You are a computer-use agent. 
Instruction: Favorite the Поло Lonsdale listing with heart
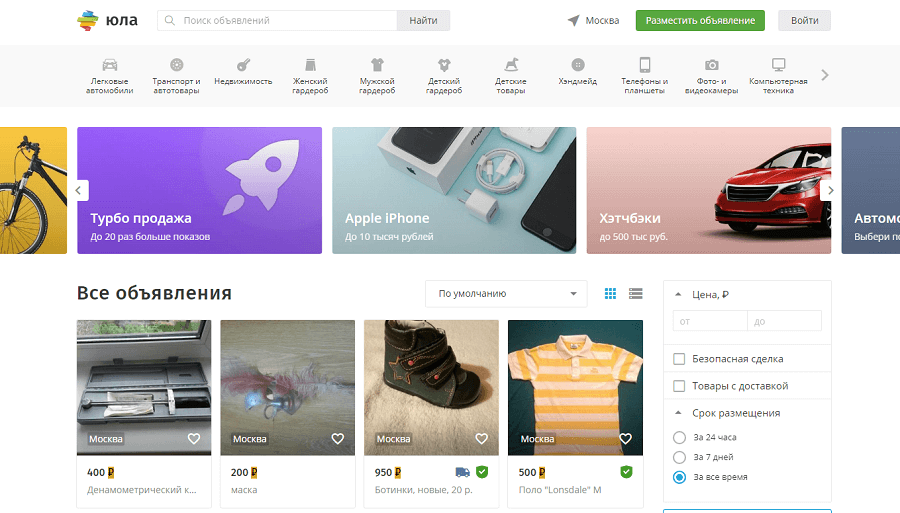[x=625, y=439]
